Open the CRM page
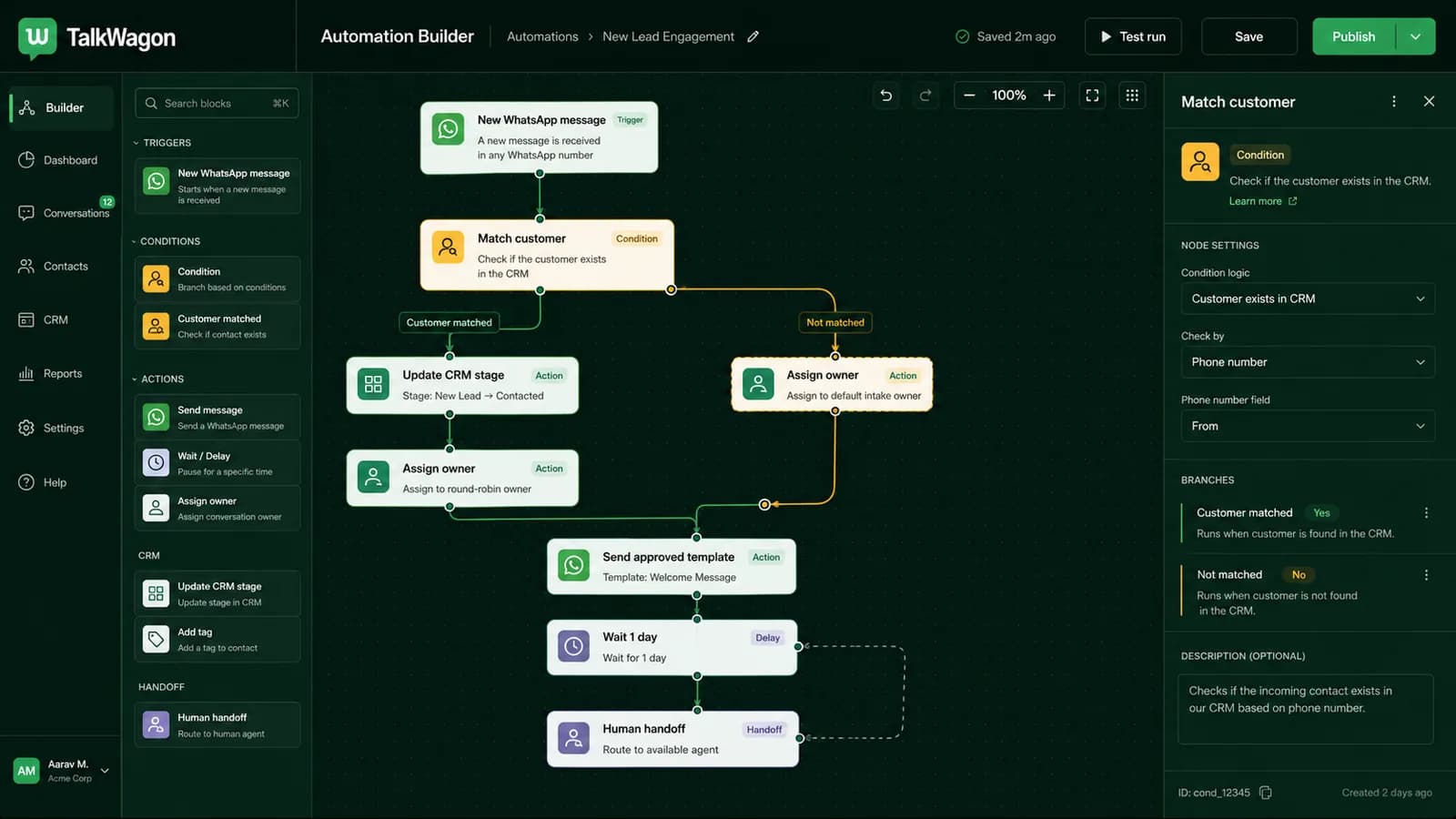 (x=44, y=320)
